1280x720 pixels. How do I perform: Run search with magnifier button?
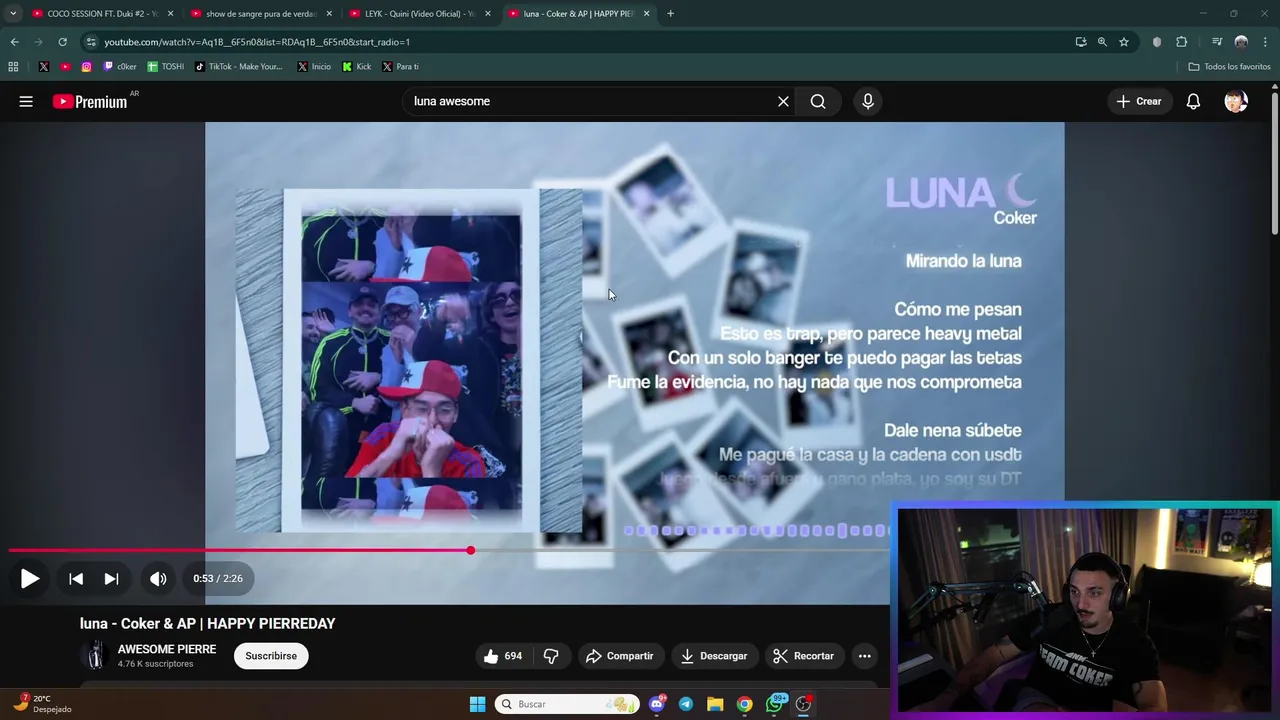click(x=818, y=101)
